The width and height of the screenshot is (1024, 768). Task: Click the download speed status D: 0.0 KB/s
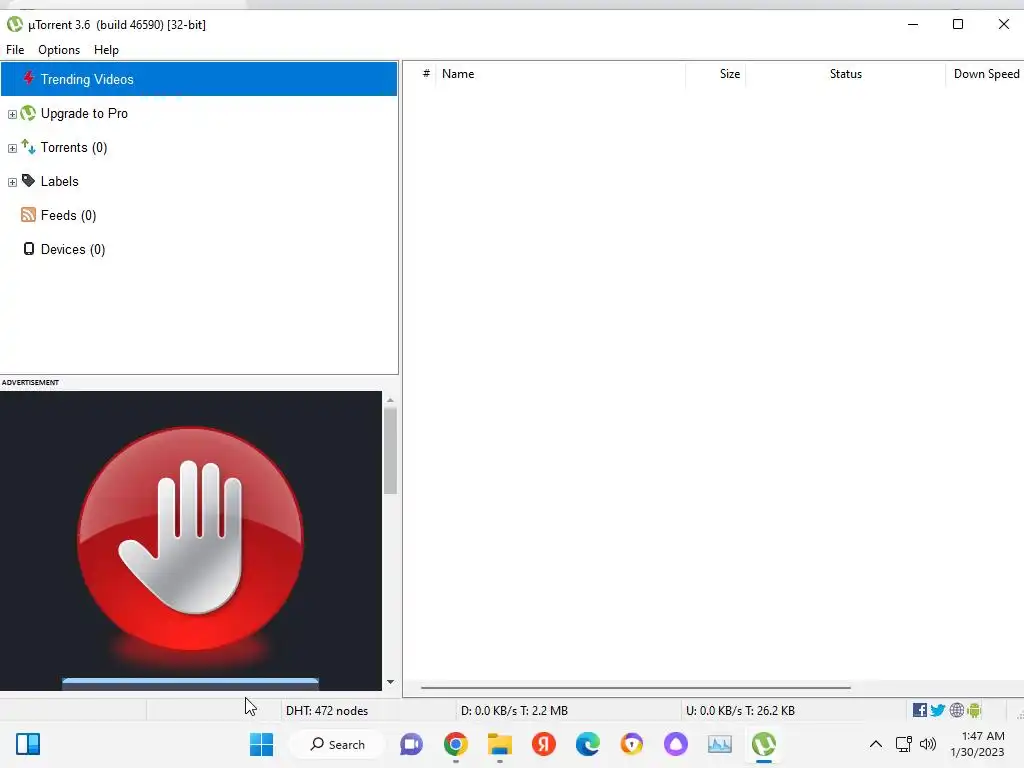[515, 711]
